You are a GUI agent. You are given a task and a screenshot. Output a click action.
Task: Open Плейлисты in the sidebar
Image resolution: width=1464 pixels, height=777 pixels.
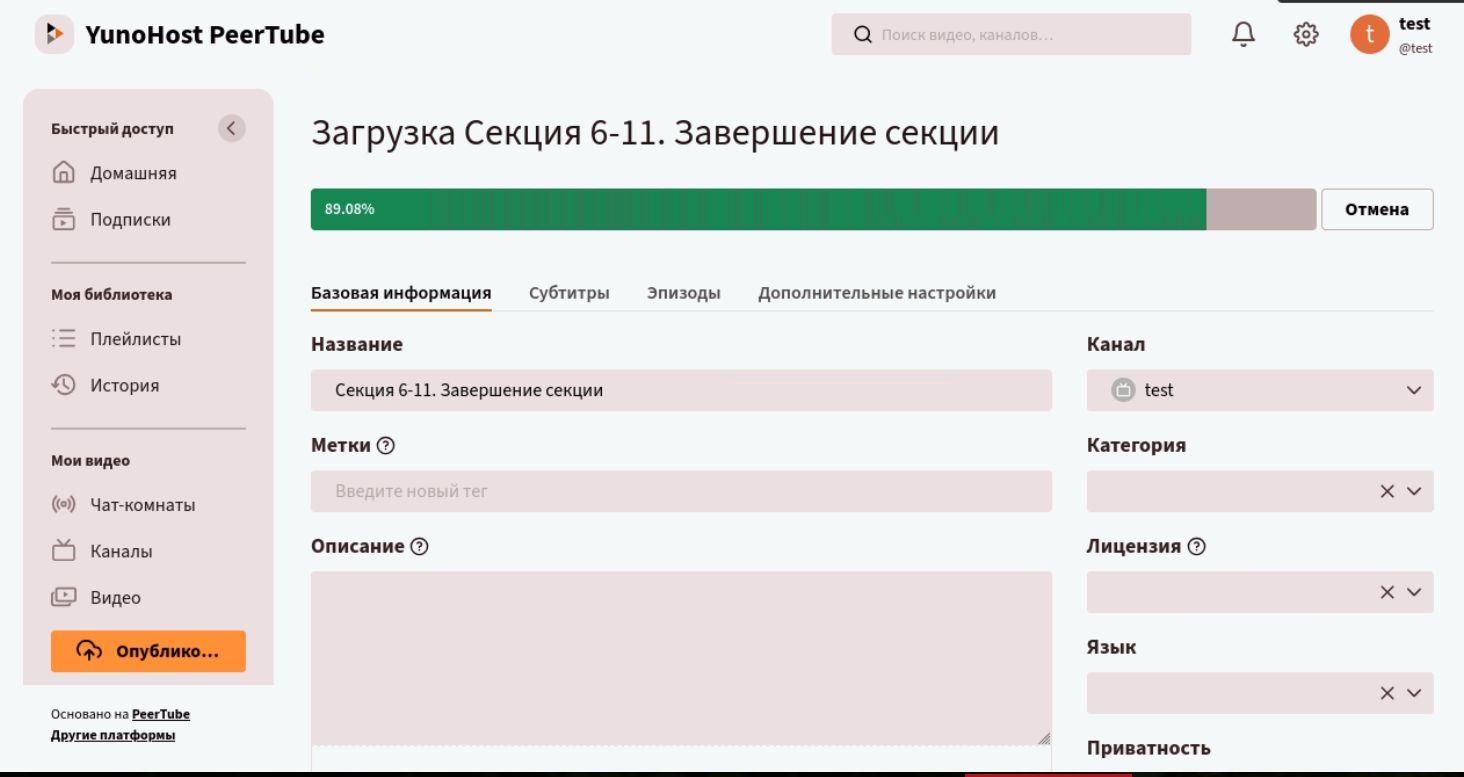[x=135, y=339]
